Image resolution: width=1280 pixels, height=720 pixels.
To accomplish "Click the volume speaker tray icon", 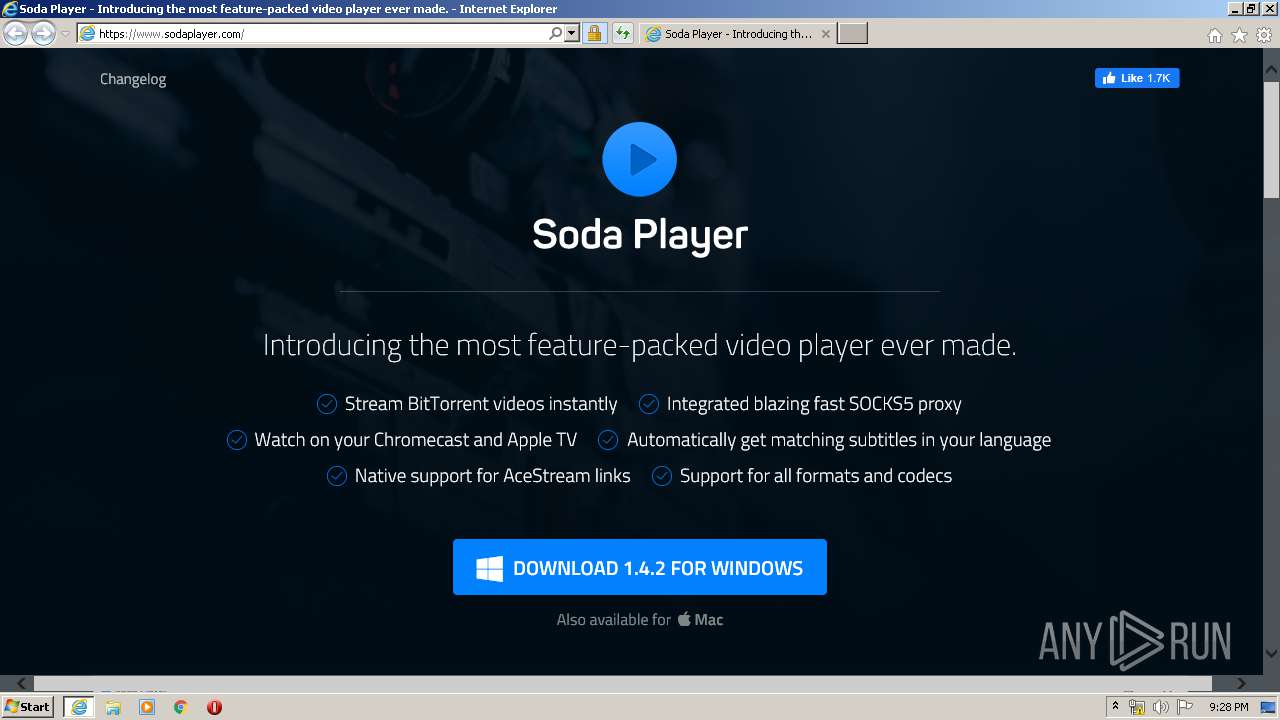I will (1161, 707).
